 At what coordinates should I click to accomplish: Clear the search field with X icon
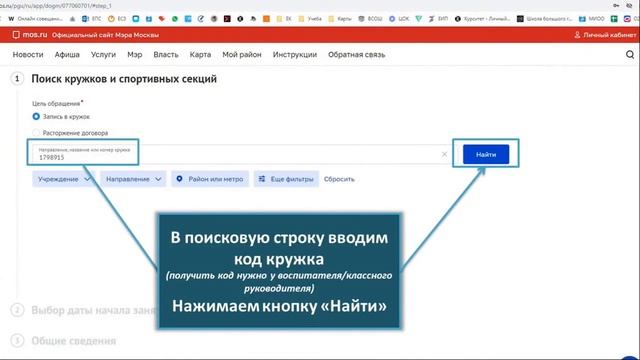click(x=444, y=154)
